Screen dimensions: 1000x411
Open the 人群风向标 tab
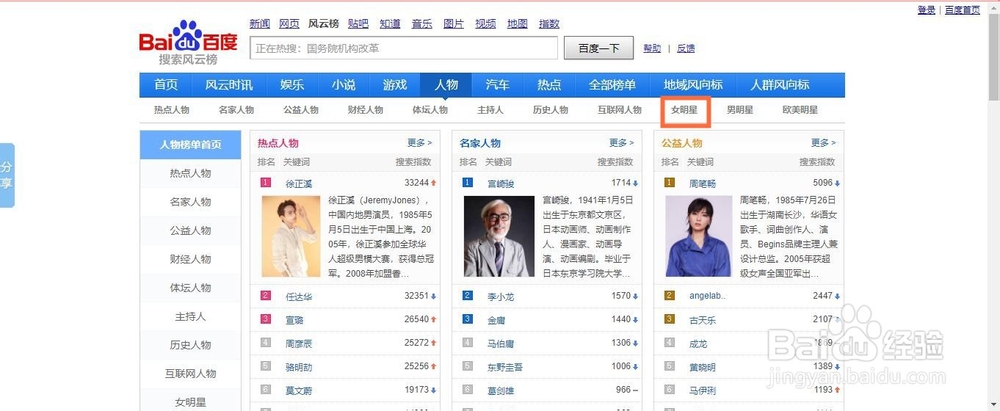click(x=779, y=85)
